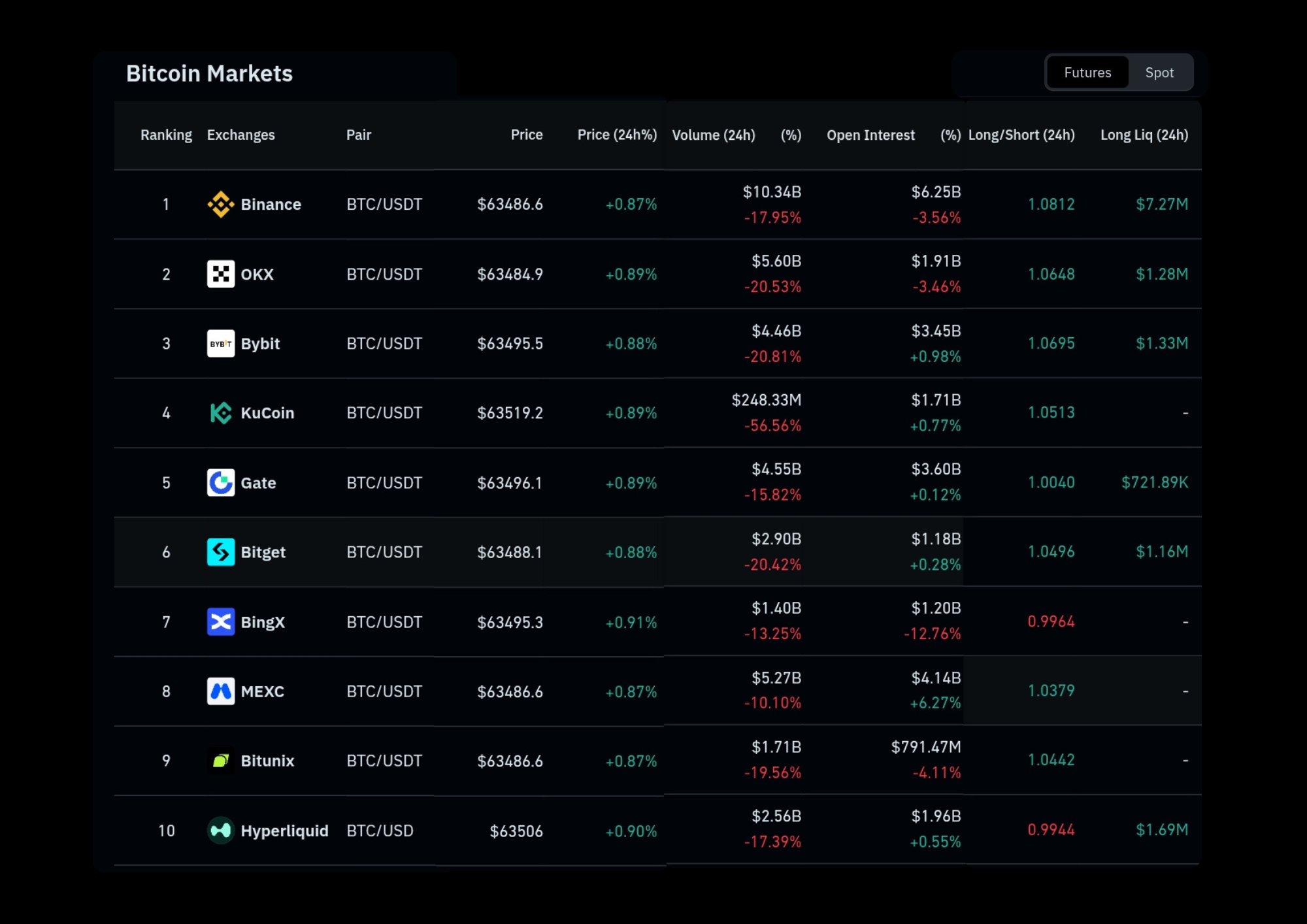The width and height of the screenshot is (1307, 924).
Task: Click the $1.69M Hyperliquid long liquidation
Action: click(x=1162, y=830)
